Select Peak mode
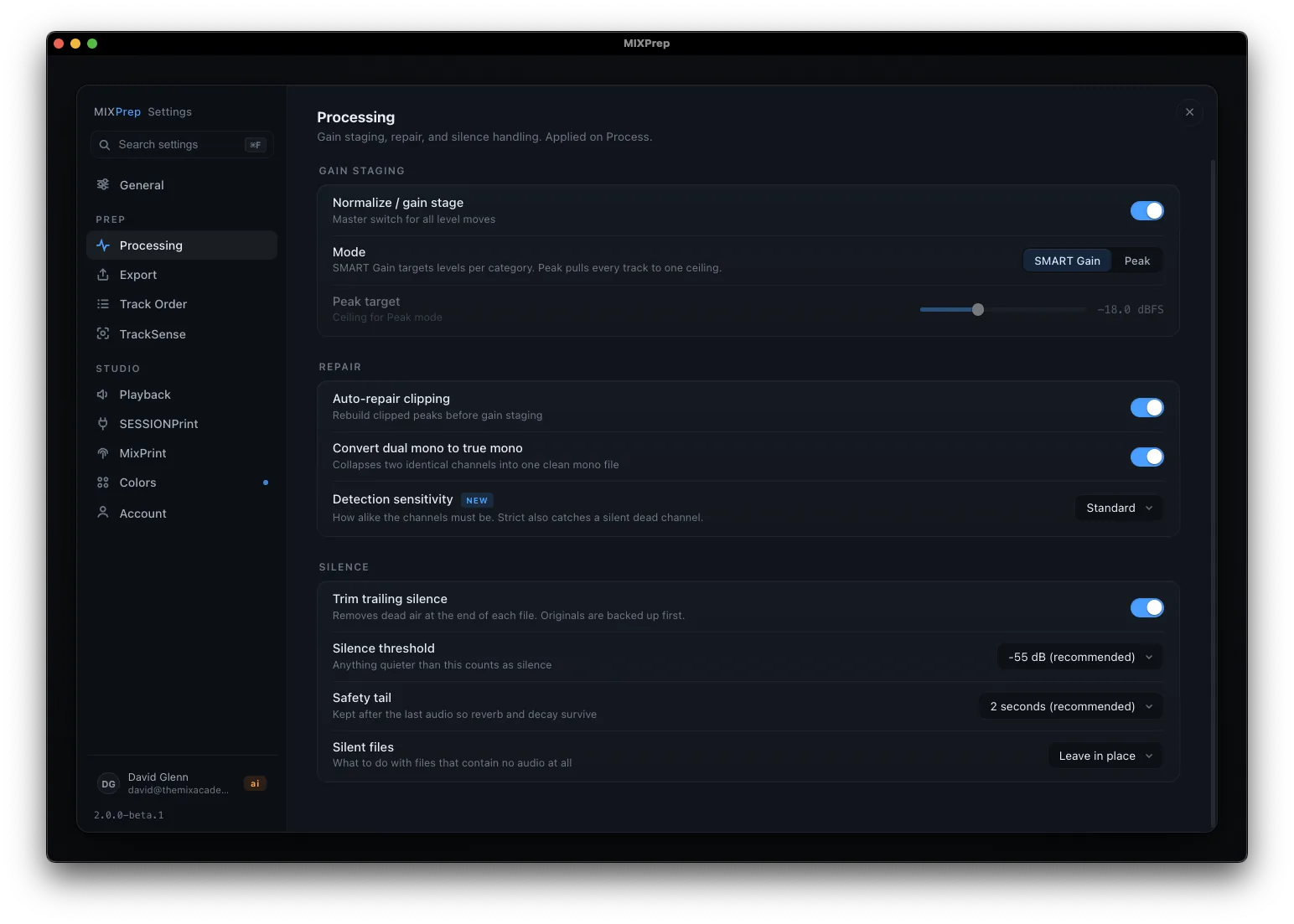The width and height of the screenshot is (1294, 924). coord(1136,261)
